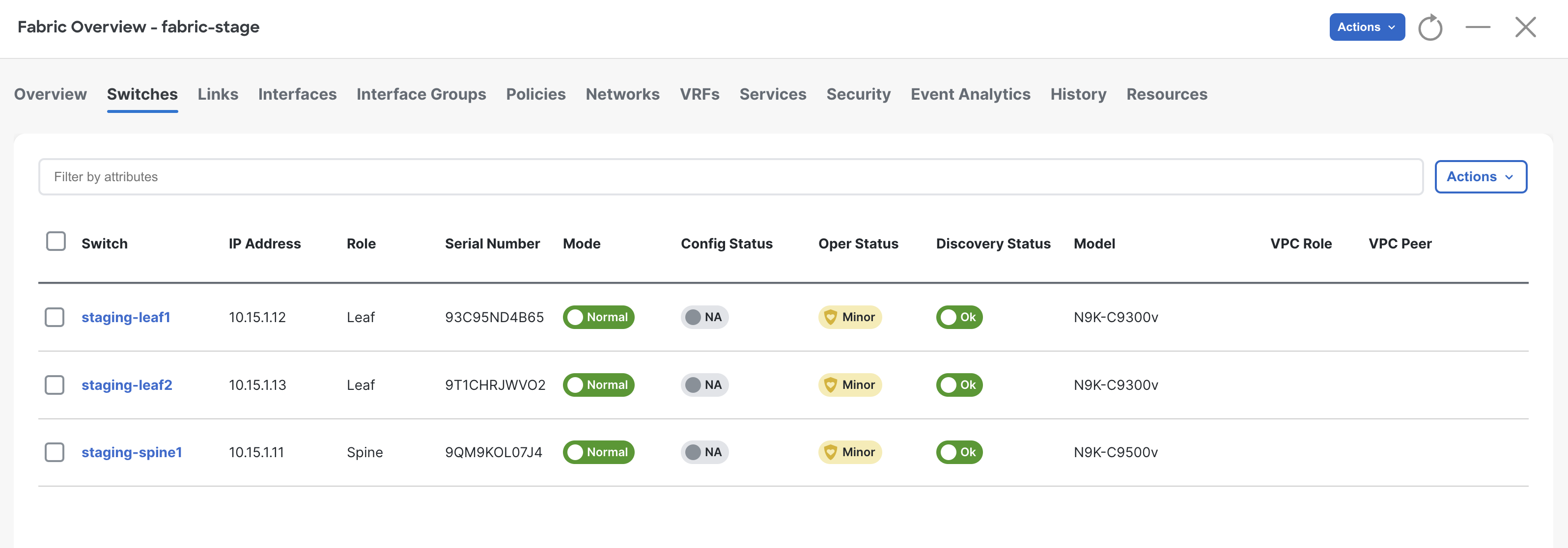Click the N9K-C9300v model of staging-leaf1

[1116, 318]
